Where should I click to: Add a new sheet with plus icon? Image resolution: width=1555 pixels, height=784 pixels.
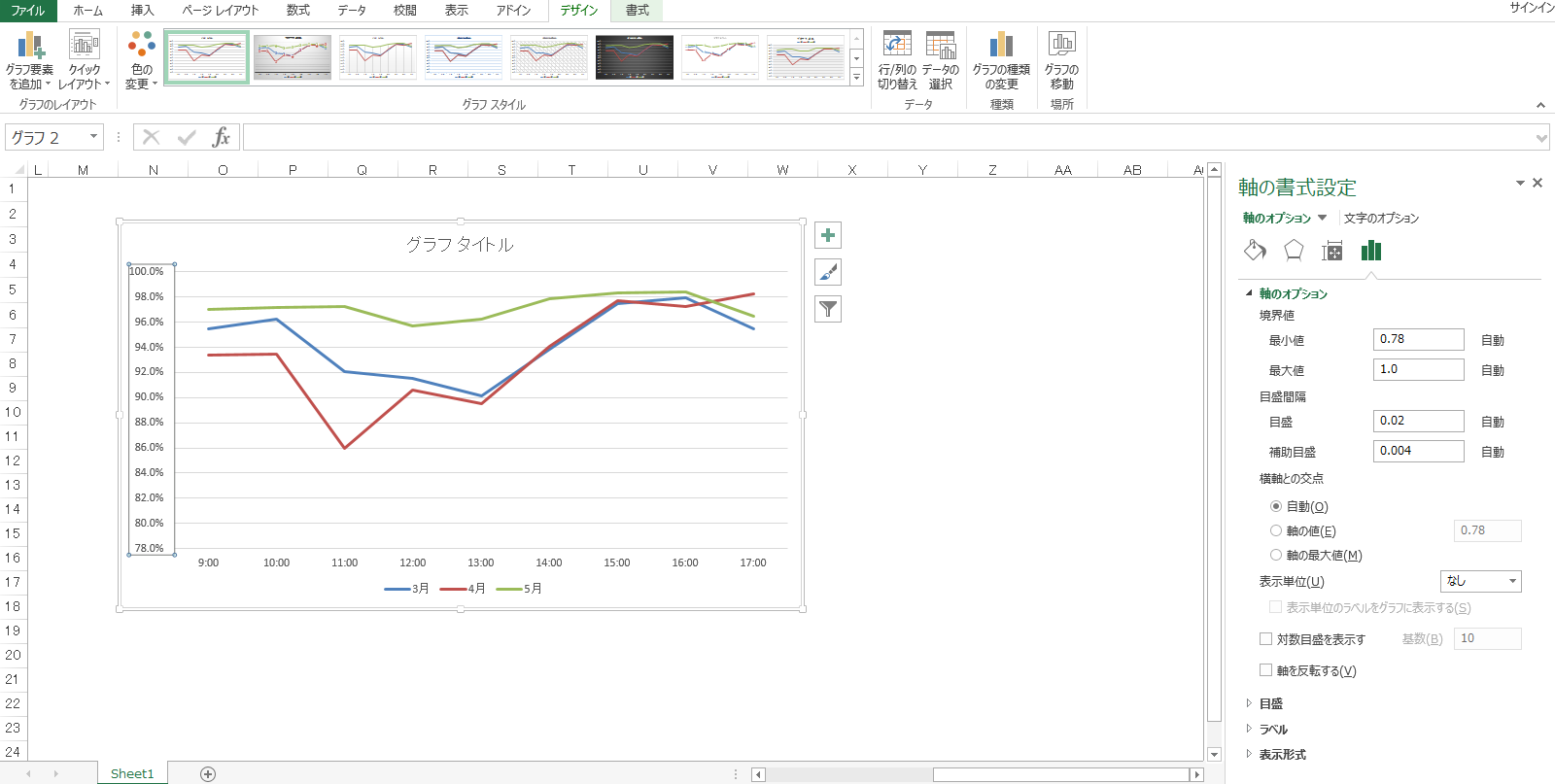pyautogui.click(x=208, y=774)
